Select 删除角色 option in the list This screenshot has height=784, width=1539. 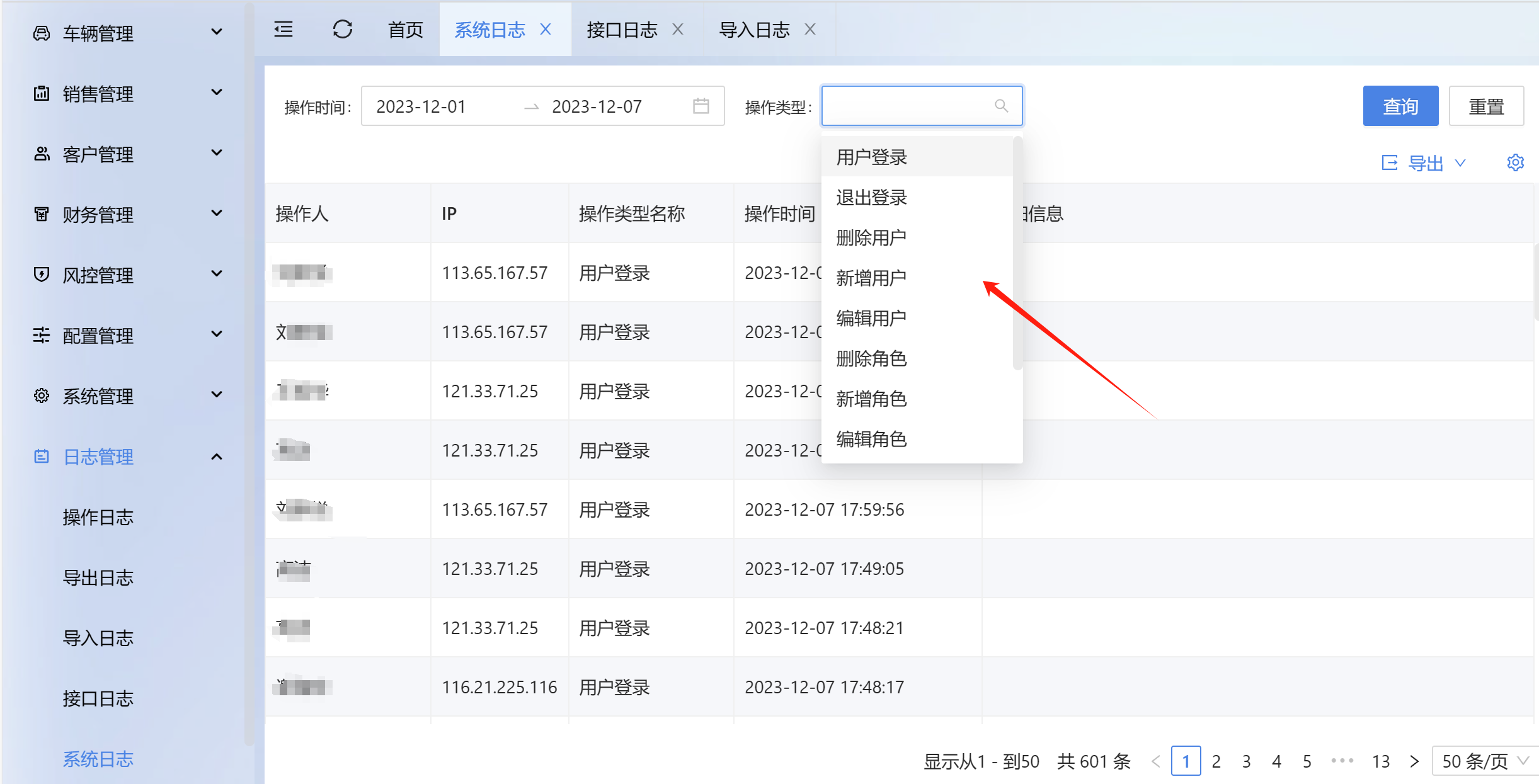[x=871, y=358]
